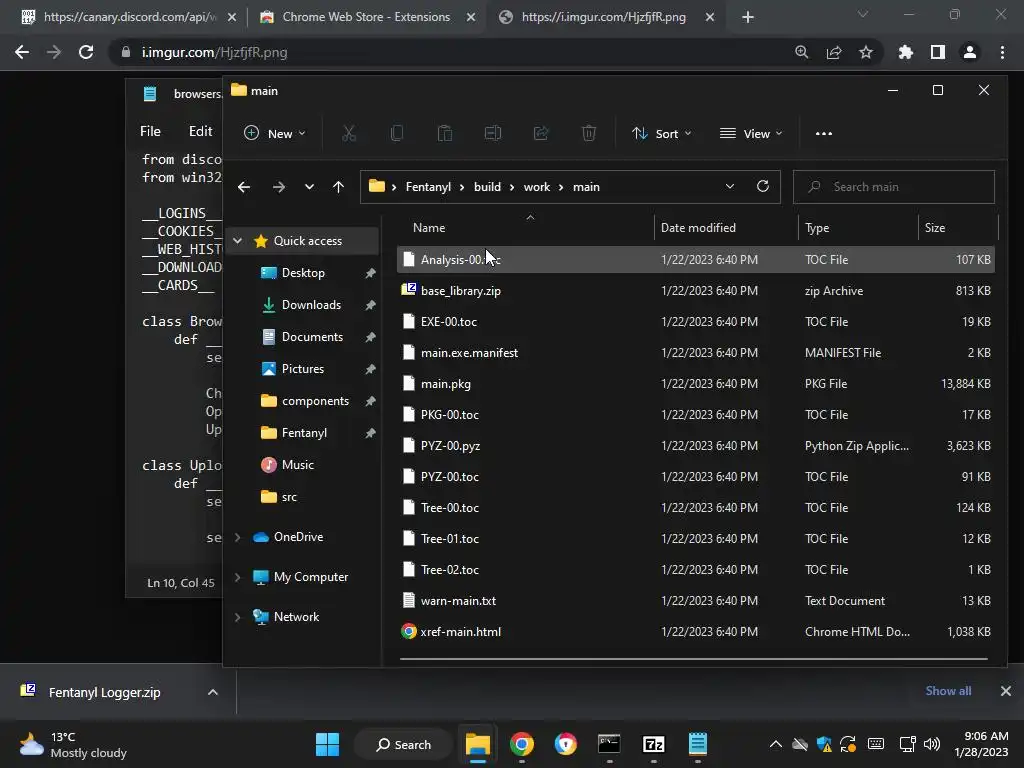Click the Chrome address bar URL

click(214, 52)
